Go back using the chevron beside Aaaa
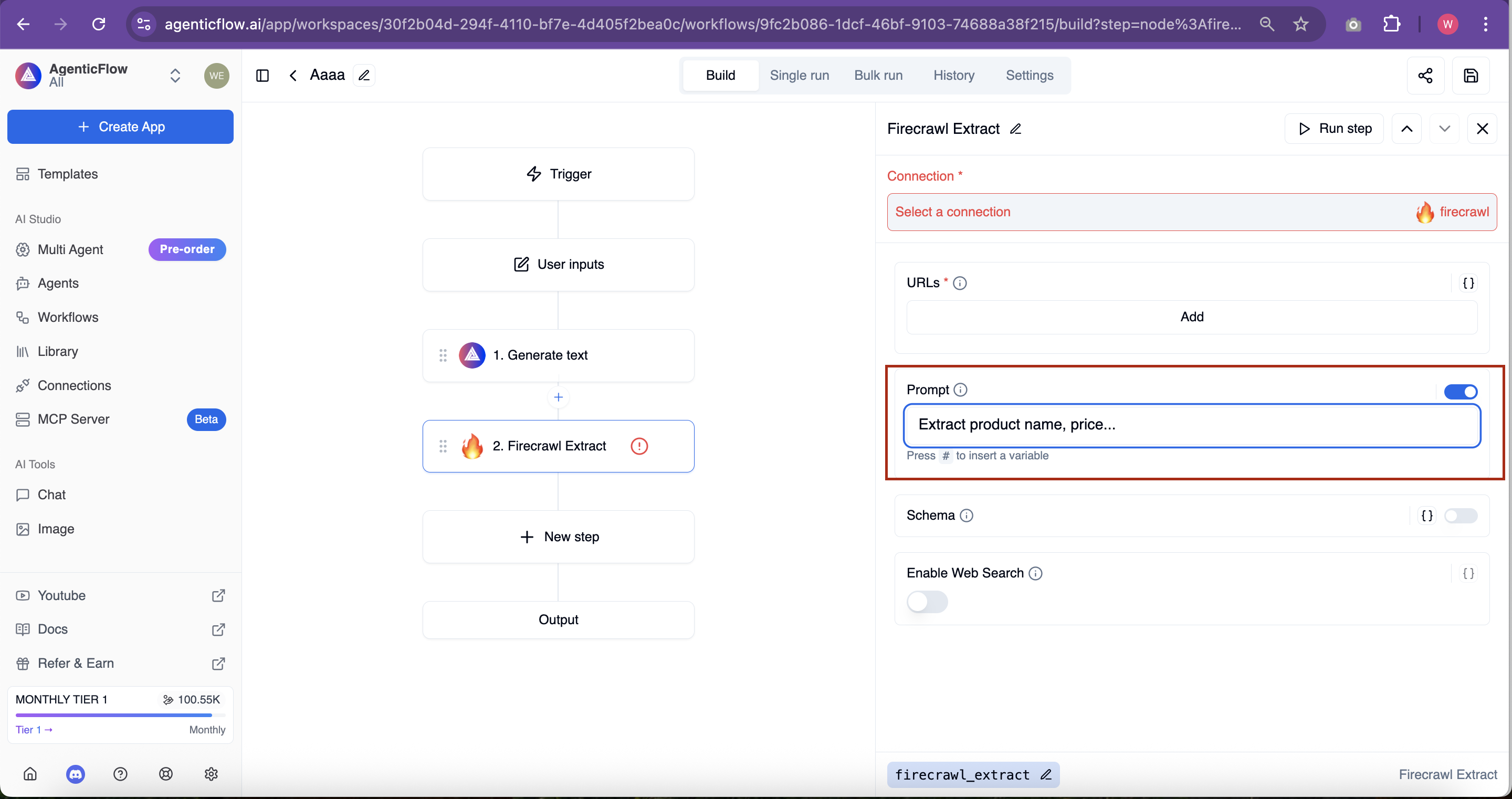Screen dimensions: 1512x799 coord(293,75)
